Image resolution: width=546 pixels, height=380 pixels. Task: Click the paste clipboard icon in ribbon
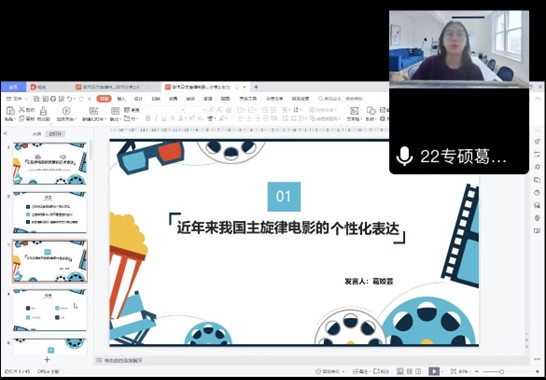[10, 111]
